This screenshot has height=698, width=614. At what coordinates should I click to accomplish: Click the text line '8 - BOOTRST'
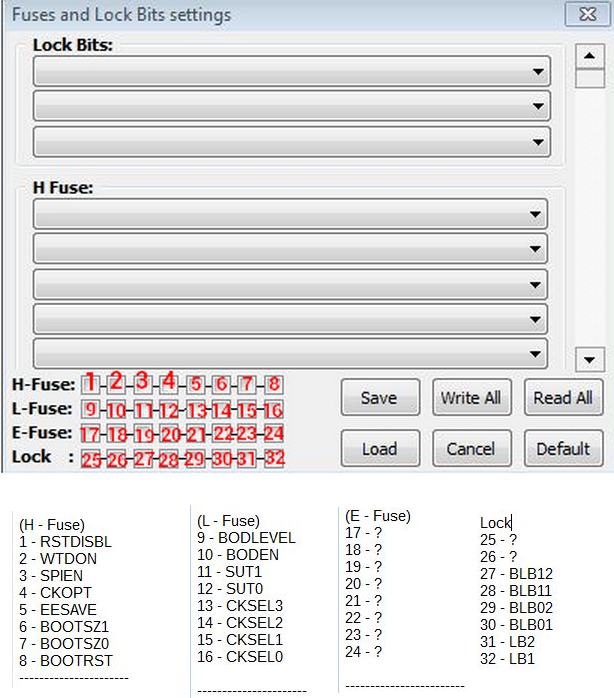coord(66,661)
